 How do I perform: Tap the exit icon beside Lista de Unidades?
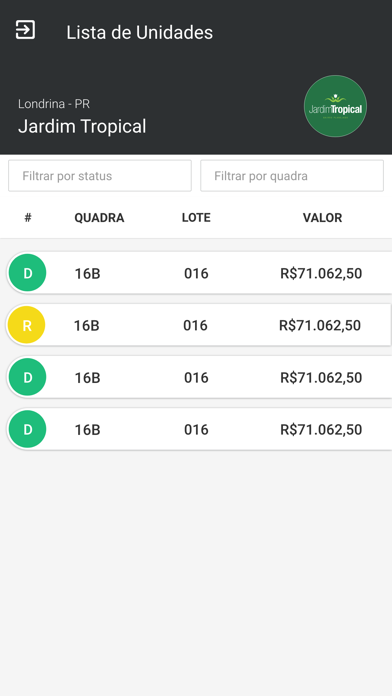[x=25, y=30]
